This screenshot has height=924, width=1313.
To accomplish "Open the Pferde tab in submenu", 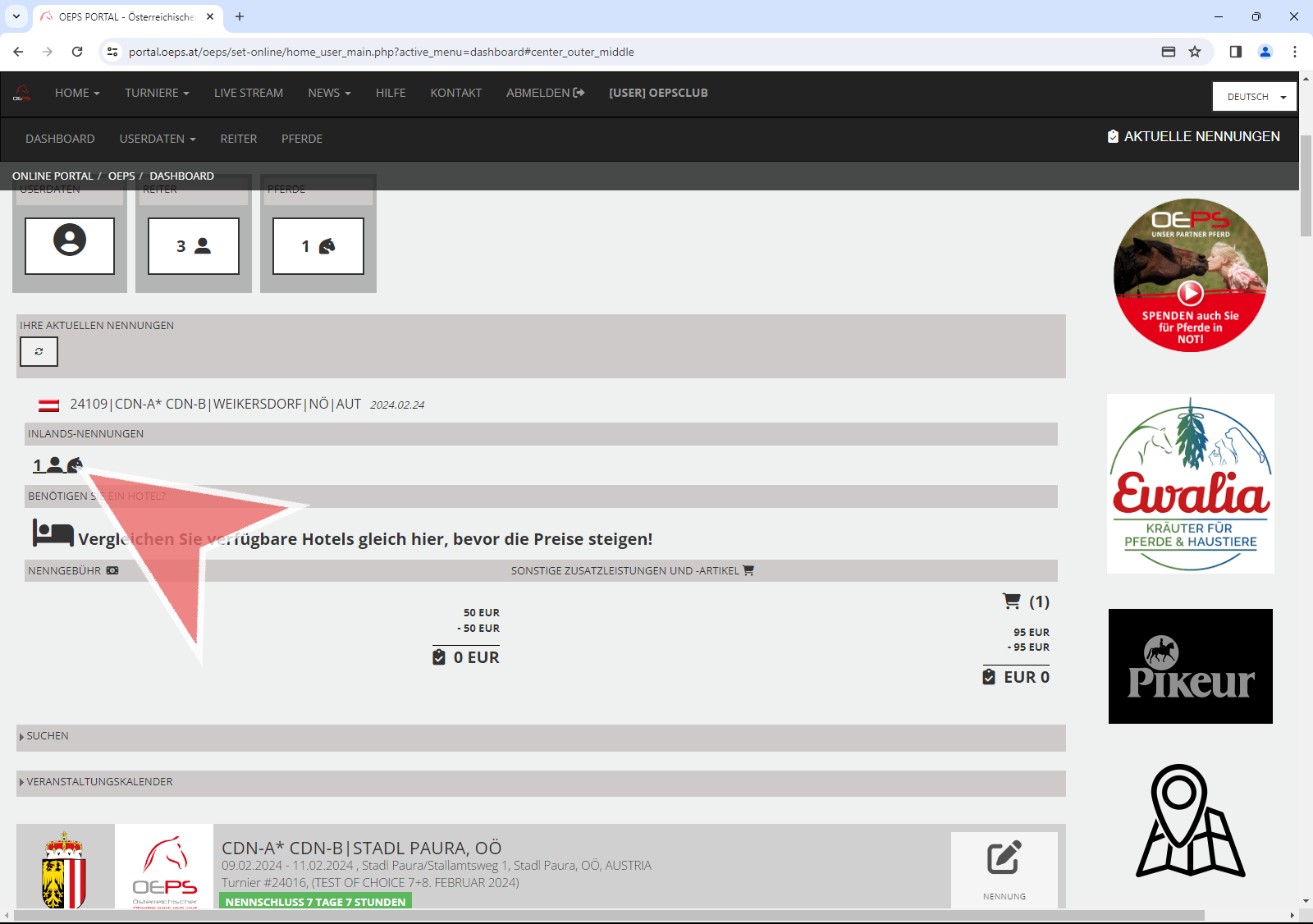I will (302, 140).
